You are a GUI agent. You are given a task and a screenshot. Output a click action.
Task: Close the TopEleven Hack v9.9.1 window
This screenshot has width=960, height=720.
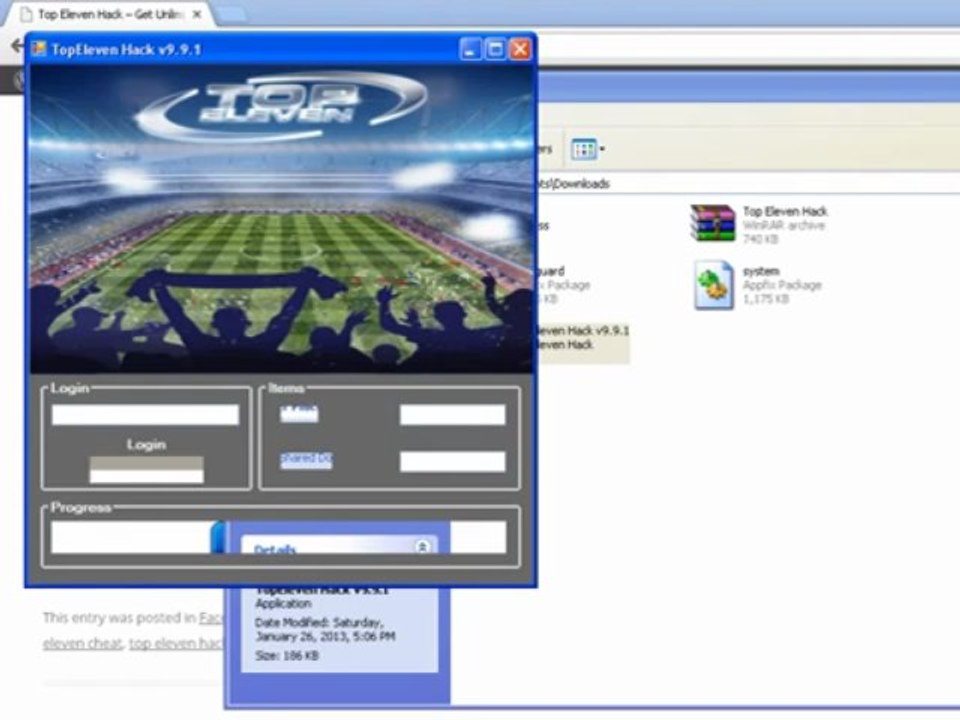(520, 50)
